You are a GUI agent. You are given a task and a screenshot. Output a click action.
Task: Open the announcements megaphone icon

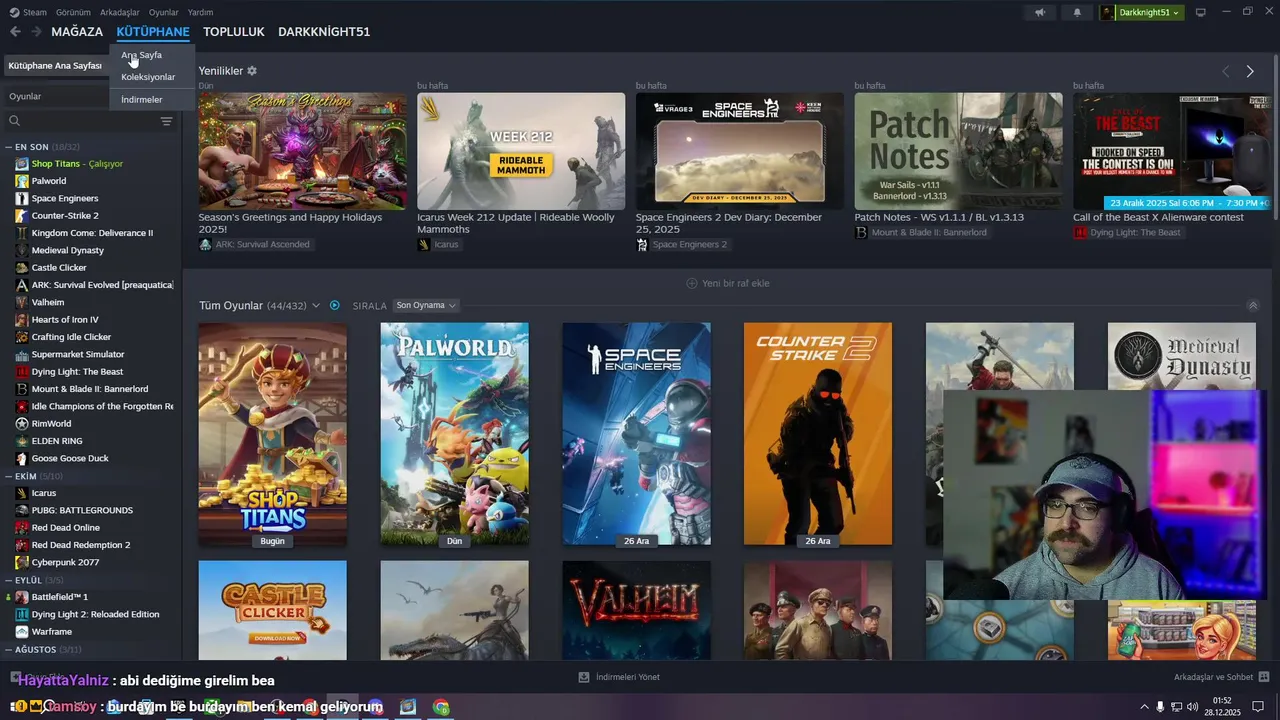click(1040, 12)
